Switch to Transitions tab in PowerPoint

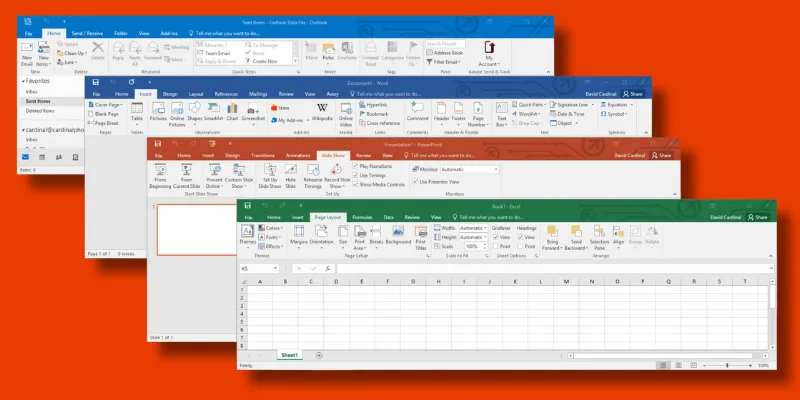[263, 156]
